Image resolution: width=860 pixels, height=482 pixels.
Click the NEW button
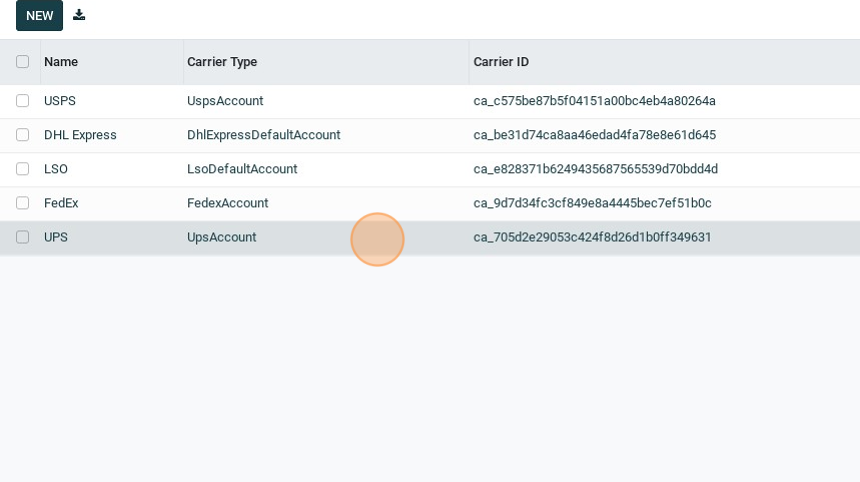[39, 15]
